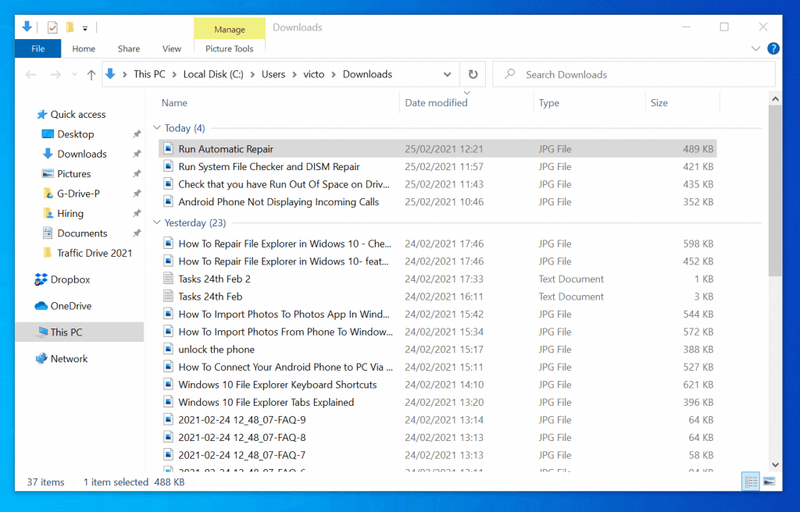Image resolution: width=800 pixels, height=512 pixels.
Task: Click the New folder icon in title bar
Action: click(70, 27)
